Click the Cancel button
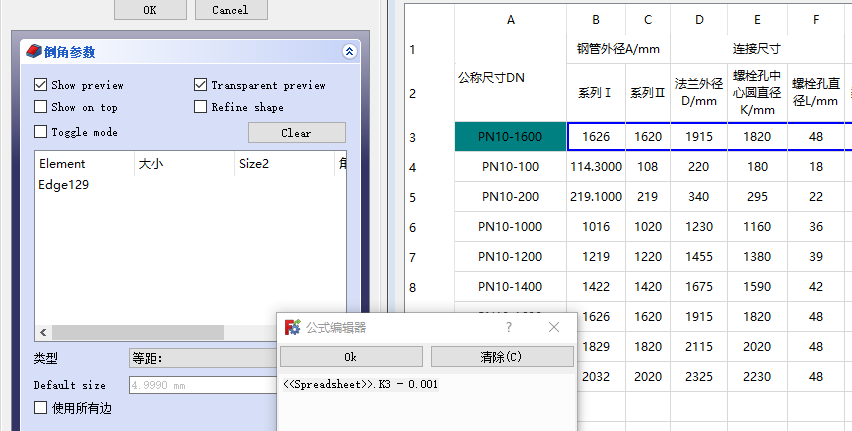 (x=230, y=9)
